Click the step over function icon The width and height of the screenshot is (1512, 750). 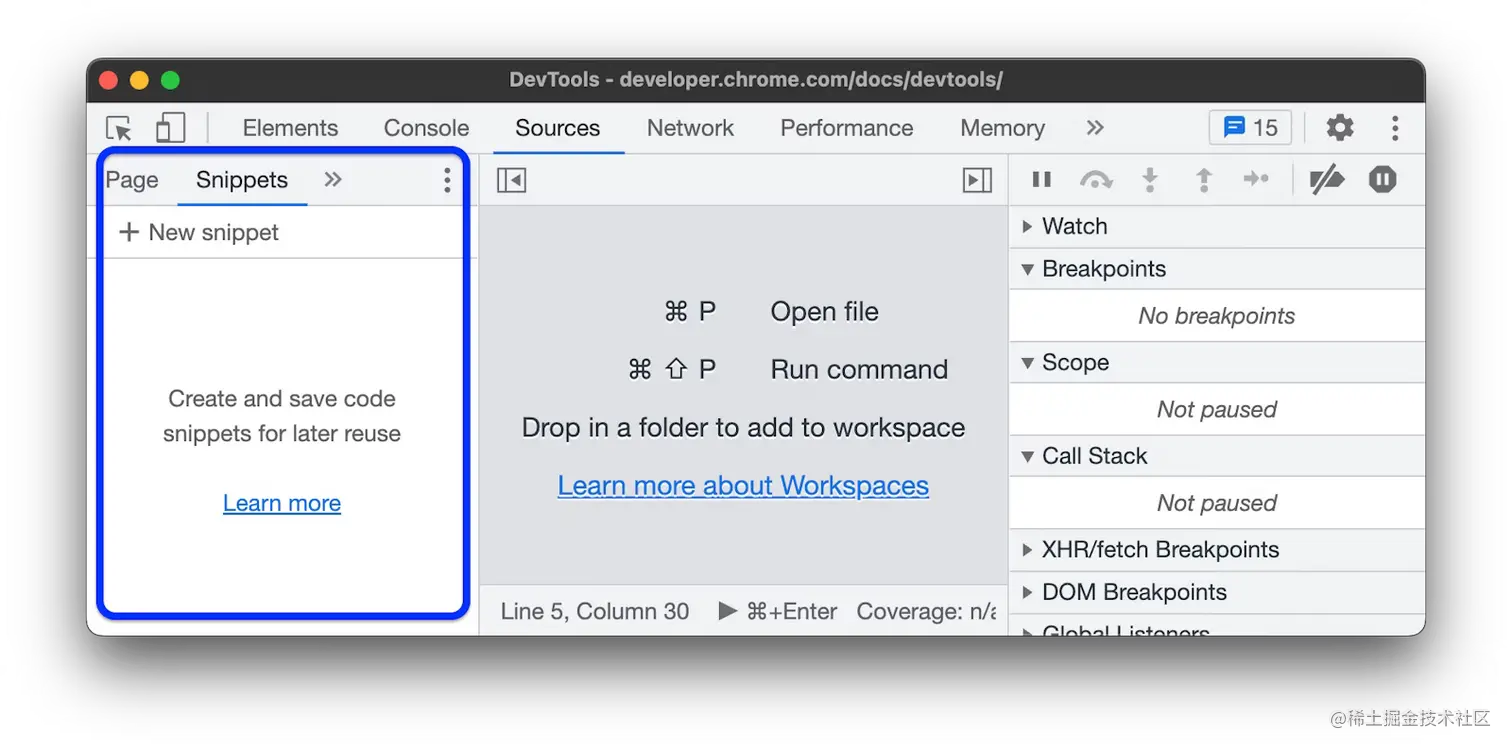click(1096, 180)
